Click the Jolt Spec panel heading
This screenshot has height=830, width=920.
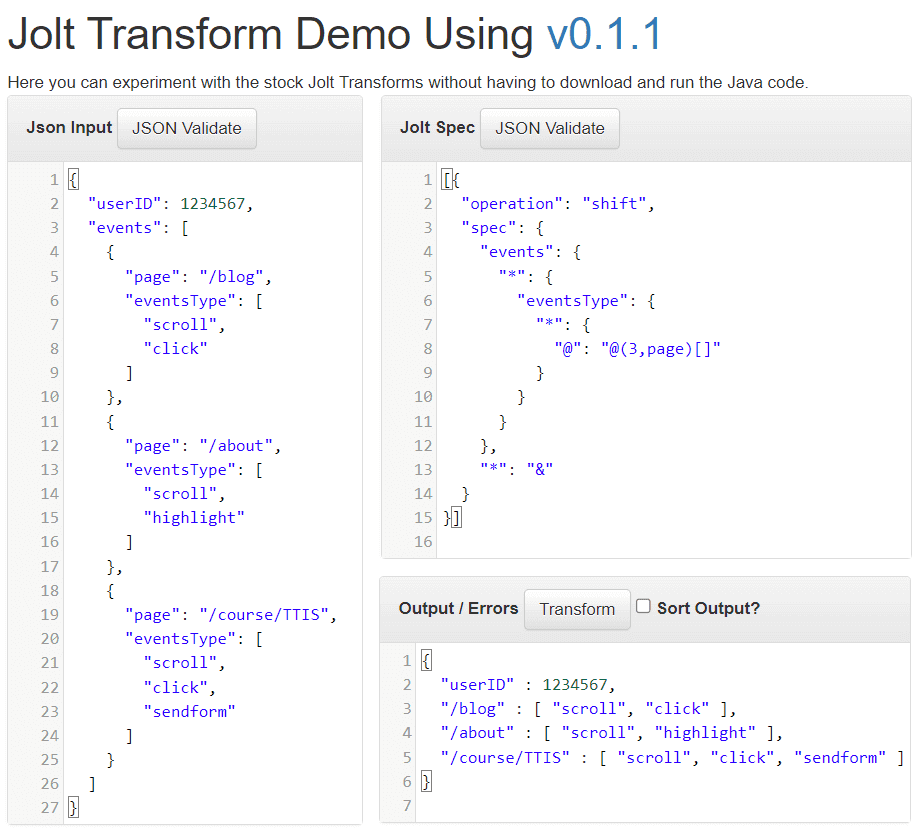point(437,127)
